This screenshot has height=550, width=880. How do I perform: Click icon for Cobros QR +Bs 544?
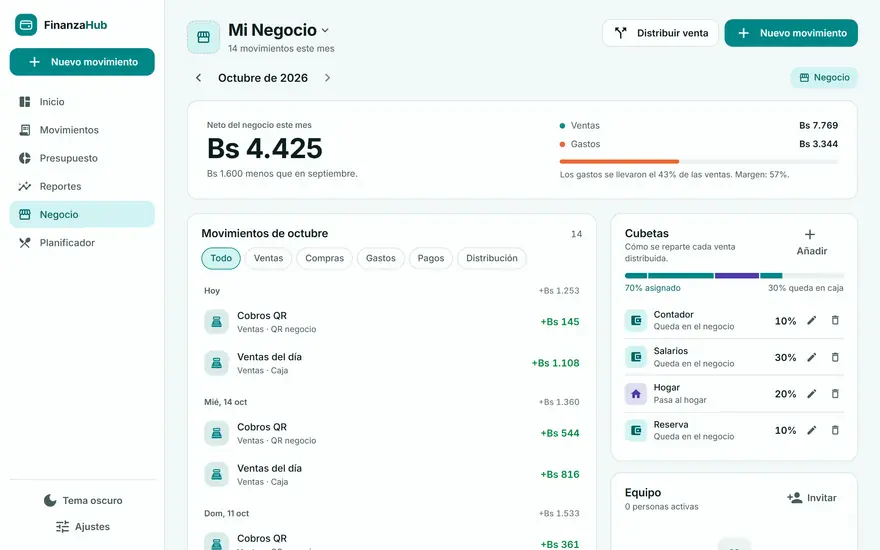pyautogui.click(x=216, y=433)
